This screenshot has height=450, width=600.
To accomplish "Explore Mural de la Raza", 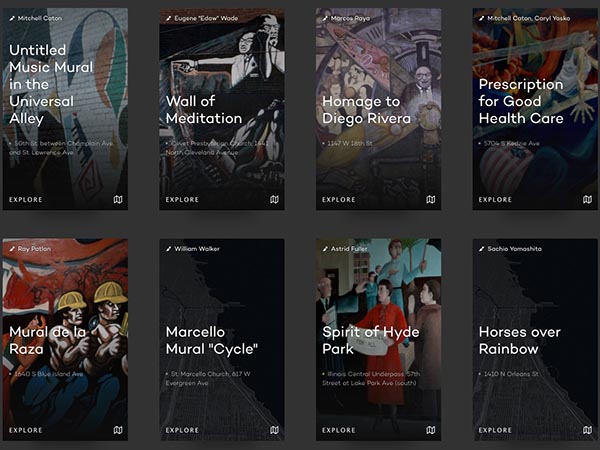I will 26,430.
